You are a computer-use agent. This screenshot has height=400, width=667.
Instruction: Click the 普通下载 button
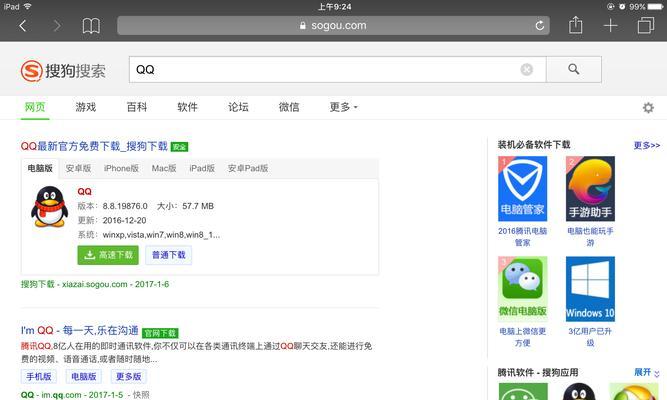coord(168,255)
